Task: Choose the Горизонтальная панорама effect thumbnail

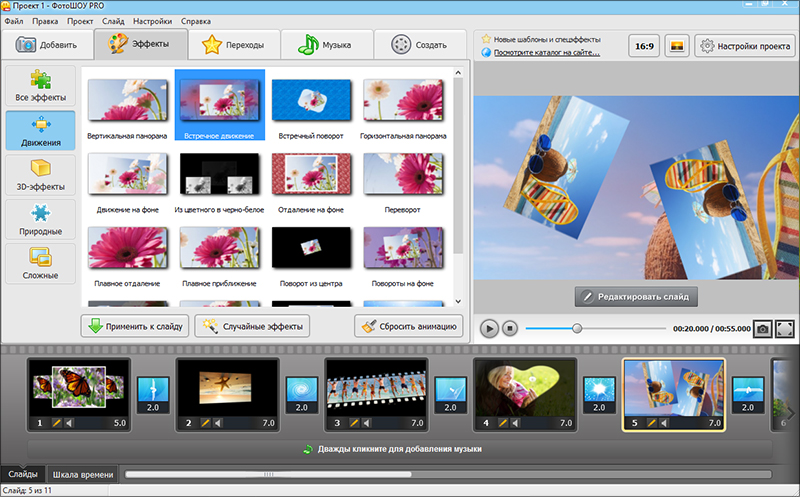Action: [403, 100]
